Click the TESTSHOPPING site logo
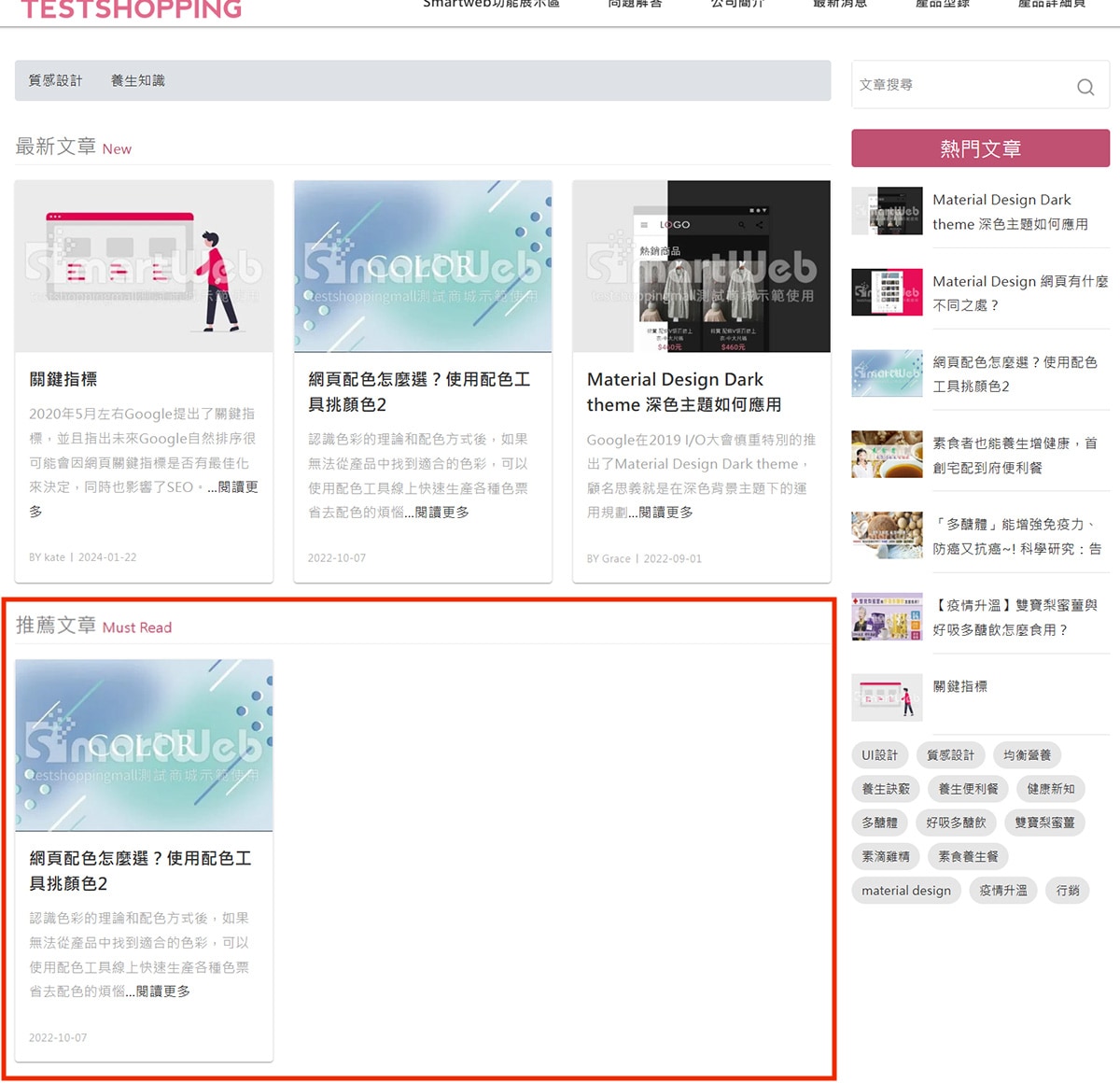The width and height of the screenshot is (1120, 1083). (x=132, y=9)
